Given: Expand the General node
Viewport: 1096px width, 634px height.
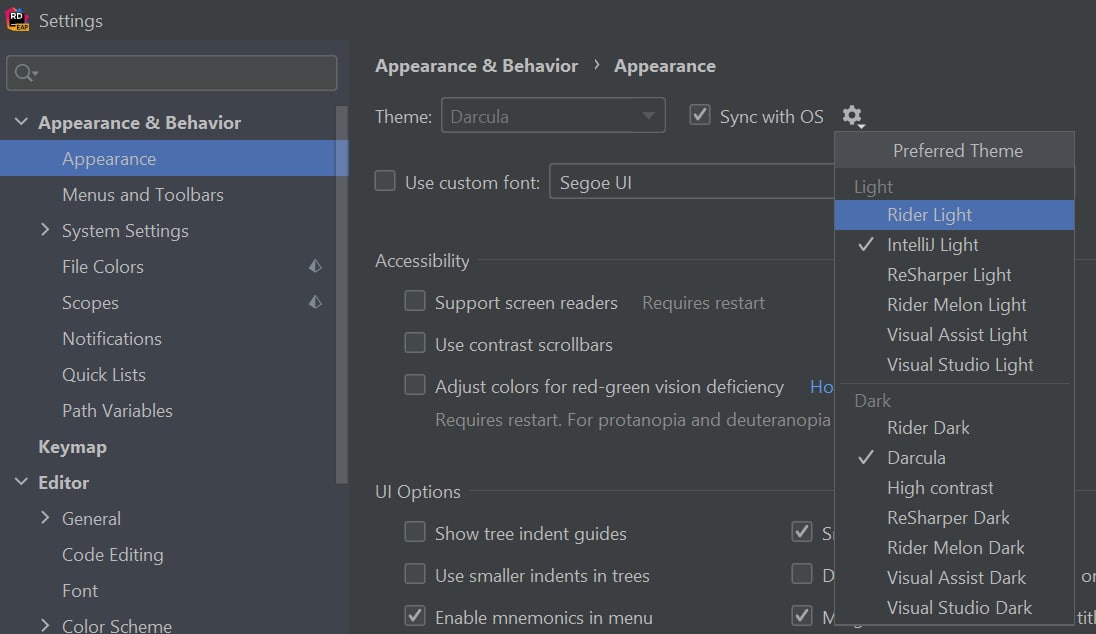Looking at the screenshot, I should click(45, 518).
